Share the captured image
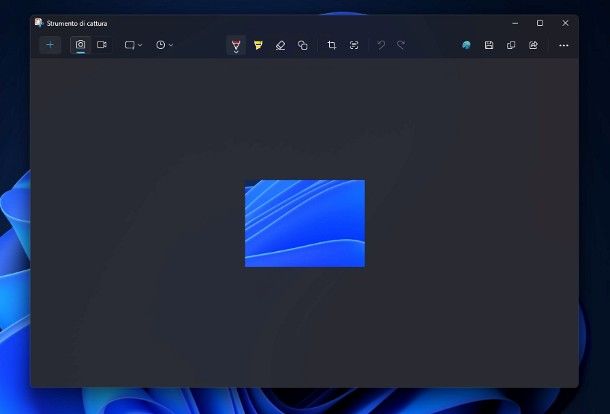 tap(533, 46)
